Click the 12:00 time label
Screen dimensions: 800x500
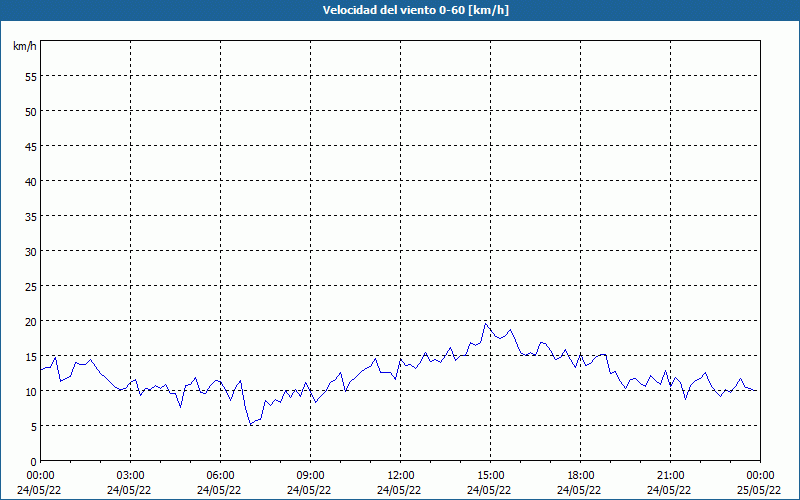pos(401,476)
